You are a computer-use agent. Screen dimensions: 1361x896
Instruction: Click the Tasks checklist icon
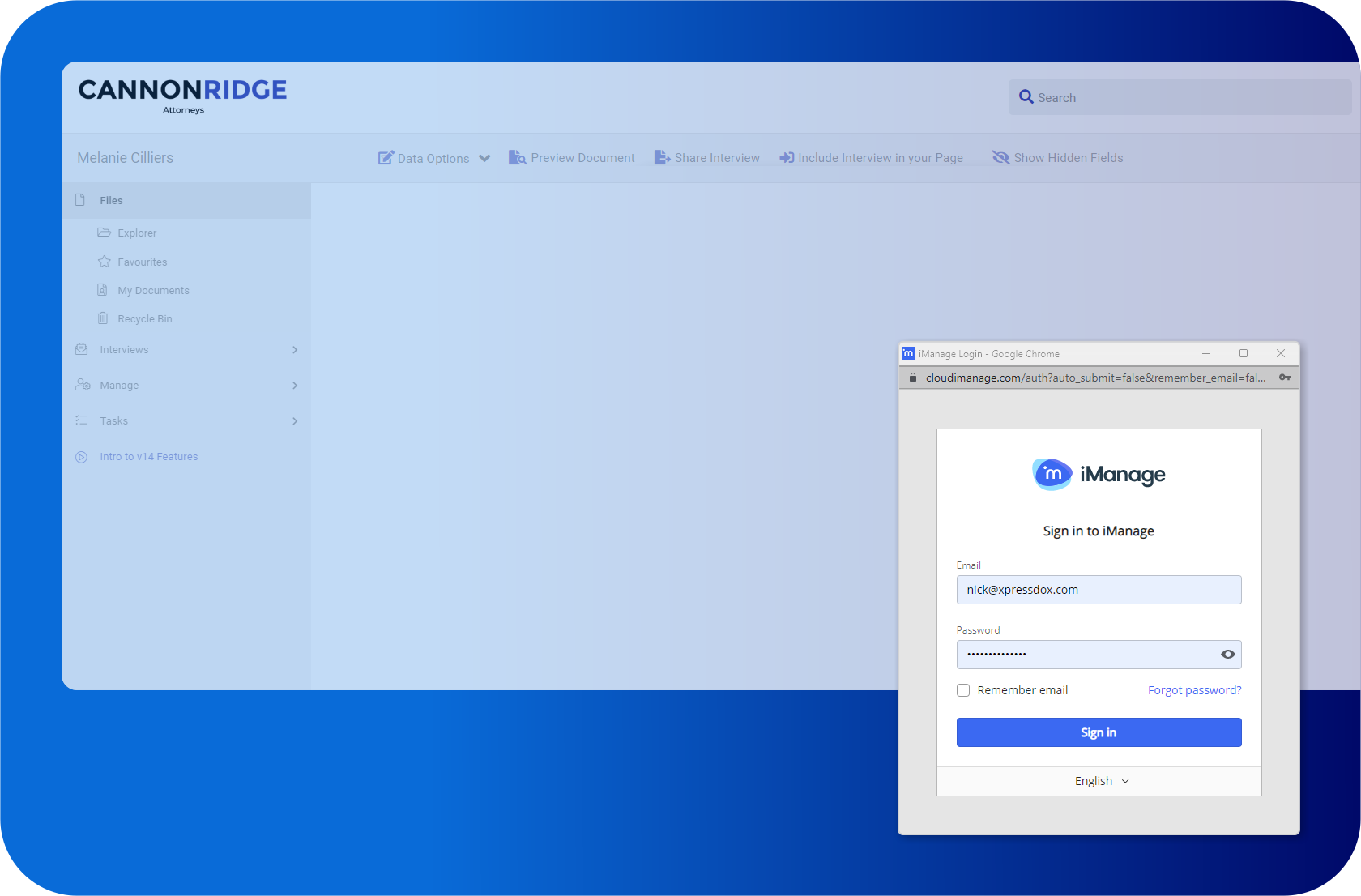[x=81, y=420]
